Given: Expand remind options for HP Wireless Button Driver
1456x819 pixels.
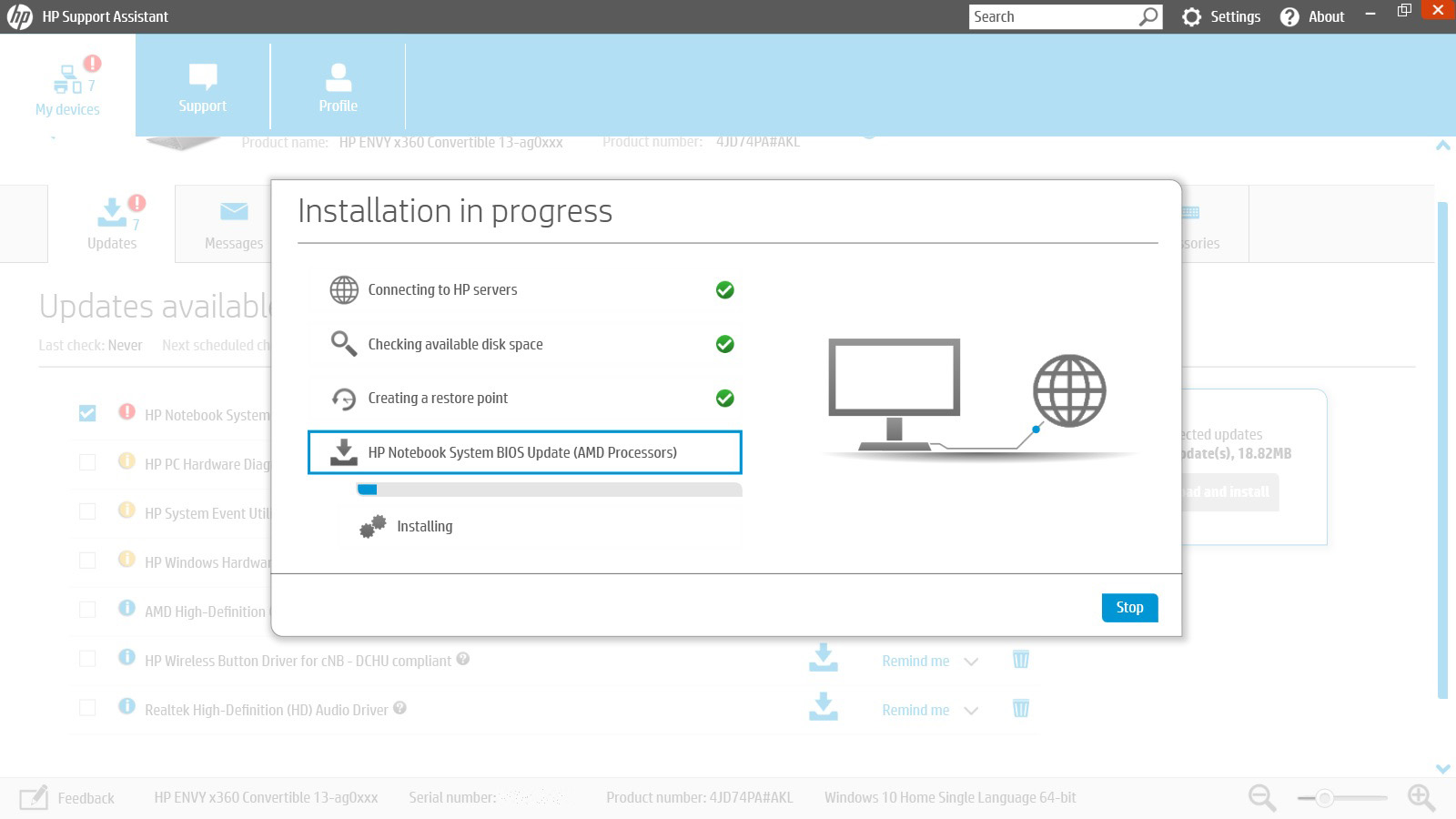Looking at the screenshot, I should (971, 662).
